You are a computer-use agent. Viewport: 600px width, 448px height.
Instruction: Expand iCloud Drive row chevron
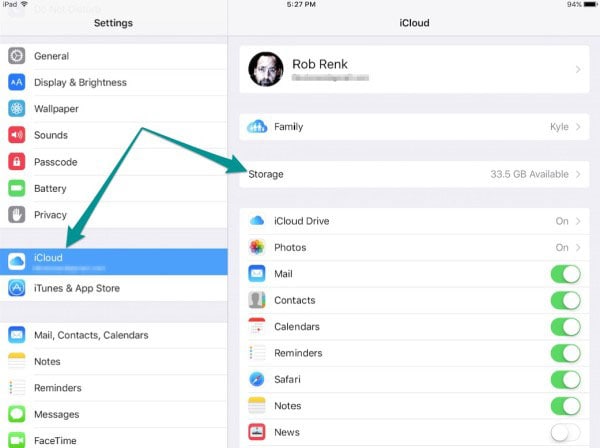pyautogui.click(x=578, y=221)
